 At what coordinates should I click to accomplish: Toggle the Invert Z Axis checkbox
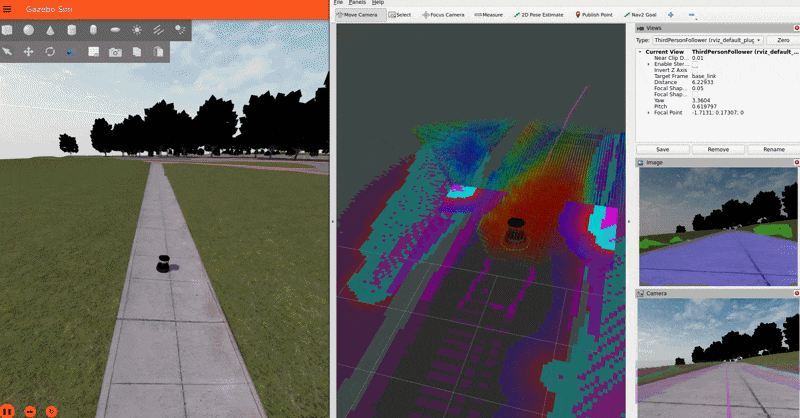pos(695,69)
